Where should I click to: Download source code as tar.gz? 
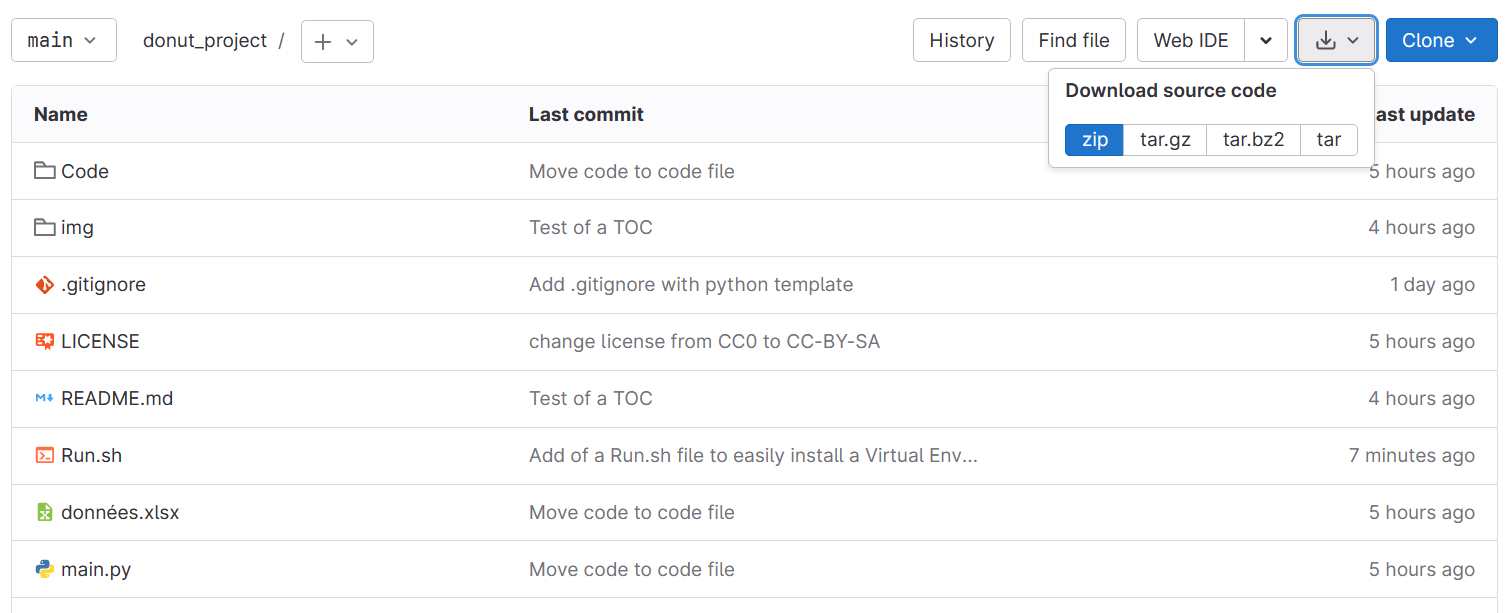(1166, 140)
